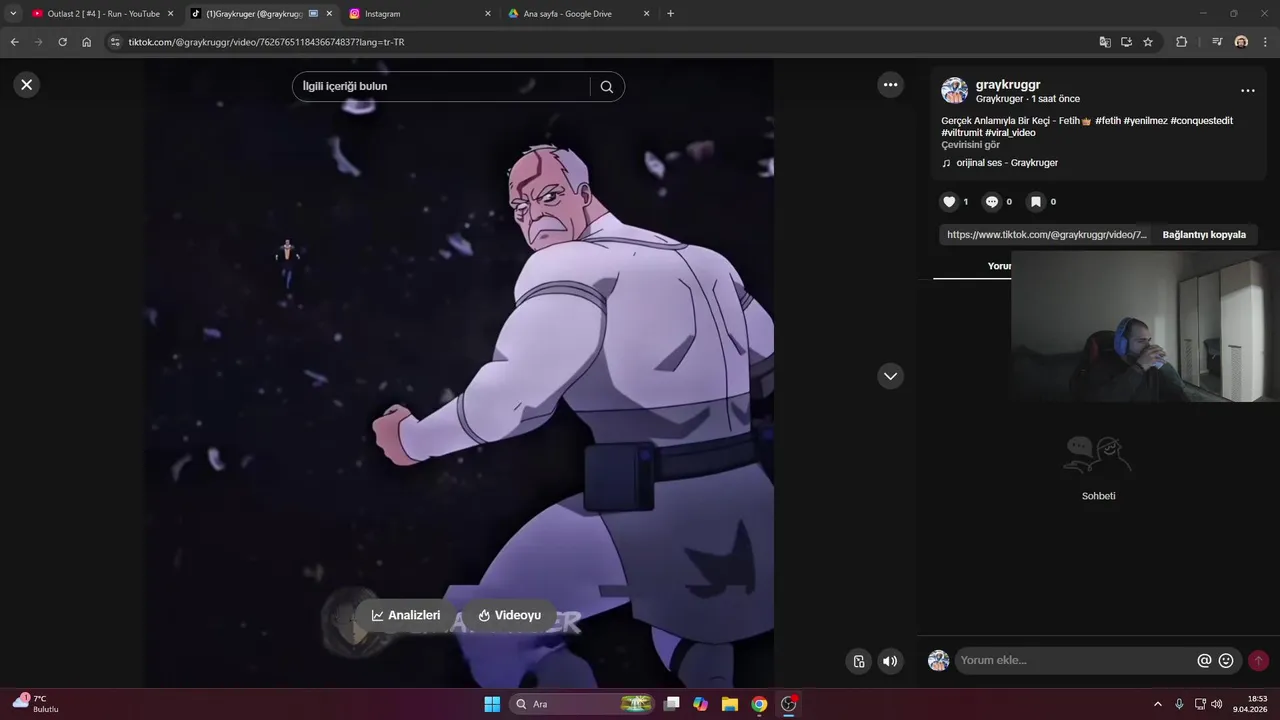The height and width of the screenshot is (720, 1280).
Task: Open Chrome from taskbar
Action: pos(759,704)
